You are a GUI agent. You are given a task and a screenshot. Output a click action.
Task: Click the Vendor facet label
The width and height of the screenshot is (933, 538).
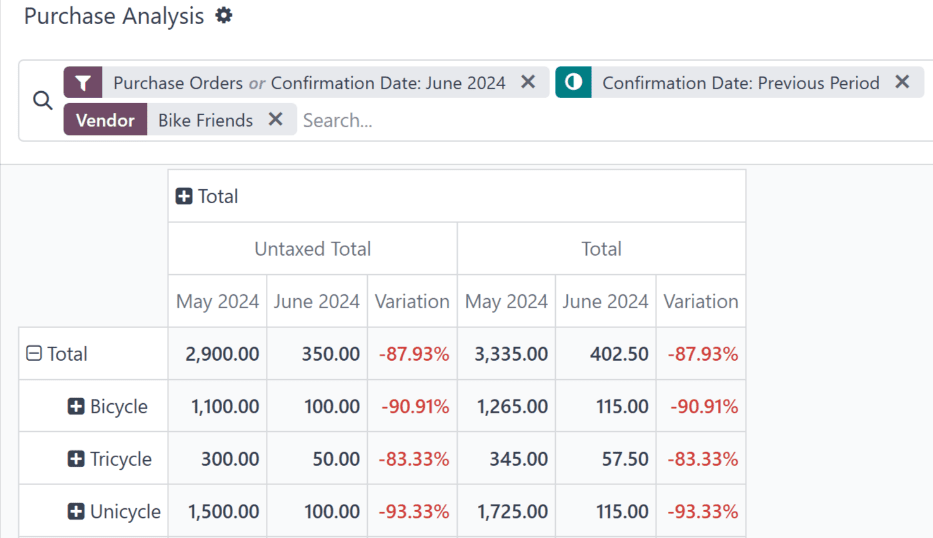(105, 120)
